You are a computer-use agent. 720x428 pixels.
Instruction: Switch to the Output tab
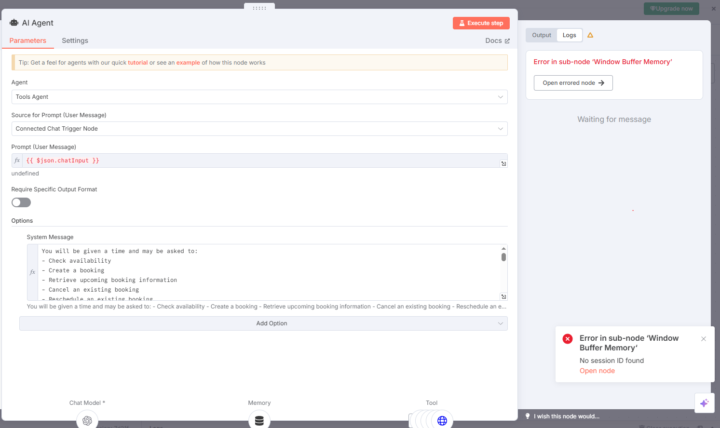pyautogui.click(x=541, y=35)
